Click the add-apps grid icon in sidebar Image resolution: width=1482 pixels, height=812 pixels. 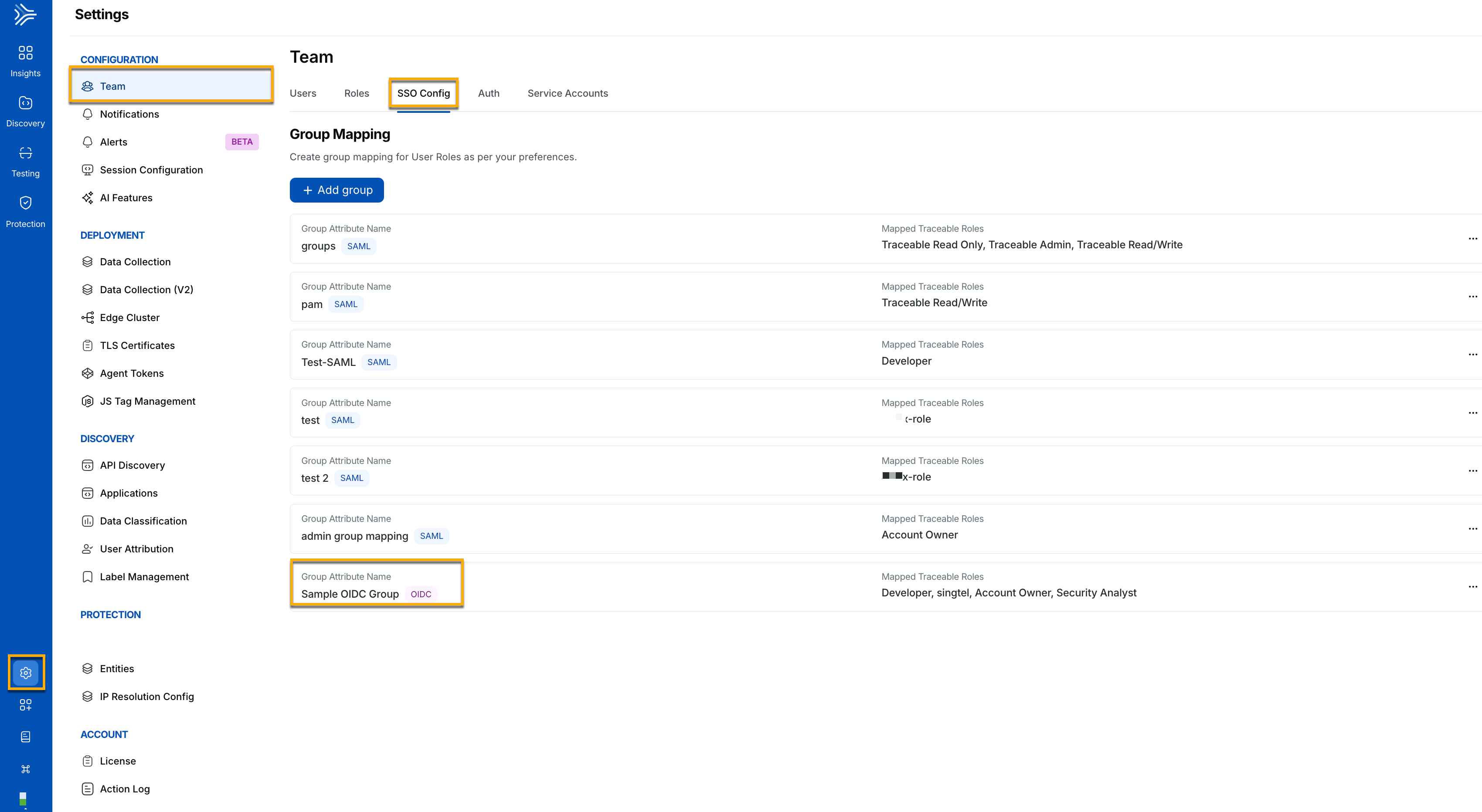[x=25, y=704]
